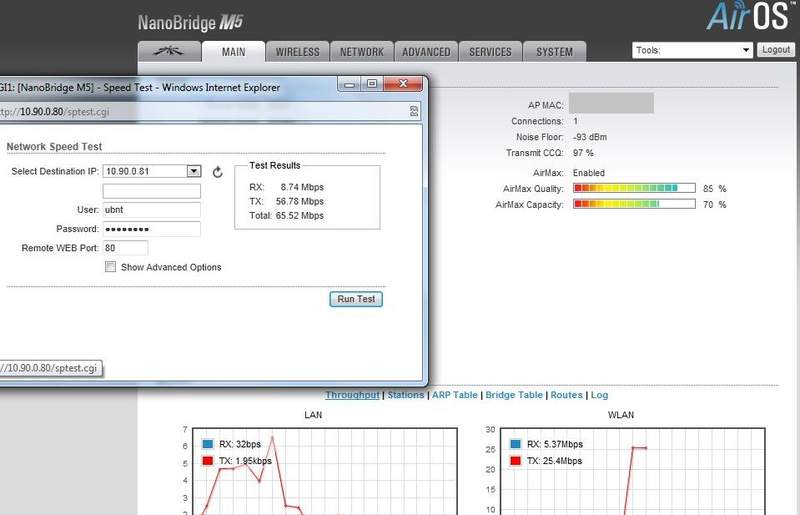The image size is (800, 515).
Task: Click the compatibility view icon in address bar
Action: pyautogui.click(x=414, y=111)
